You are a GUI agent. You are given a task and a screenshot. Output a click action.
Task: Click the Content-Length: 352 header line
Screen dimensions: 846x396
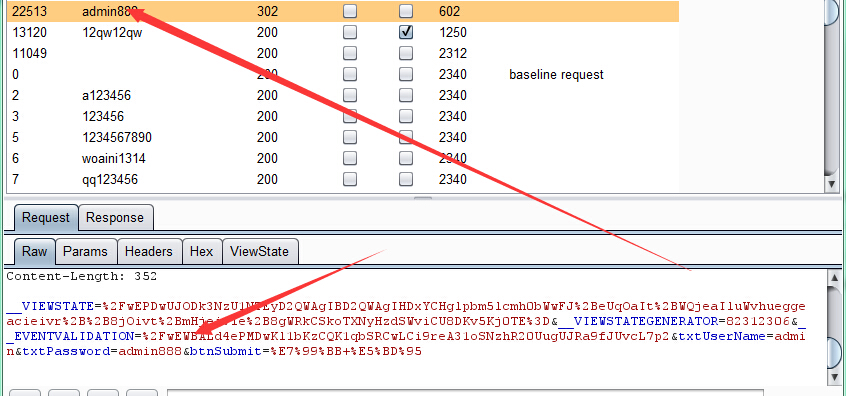(x=81, y=276)
